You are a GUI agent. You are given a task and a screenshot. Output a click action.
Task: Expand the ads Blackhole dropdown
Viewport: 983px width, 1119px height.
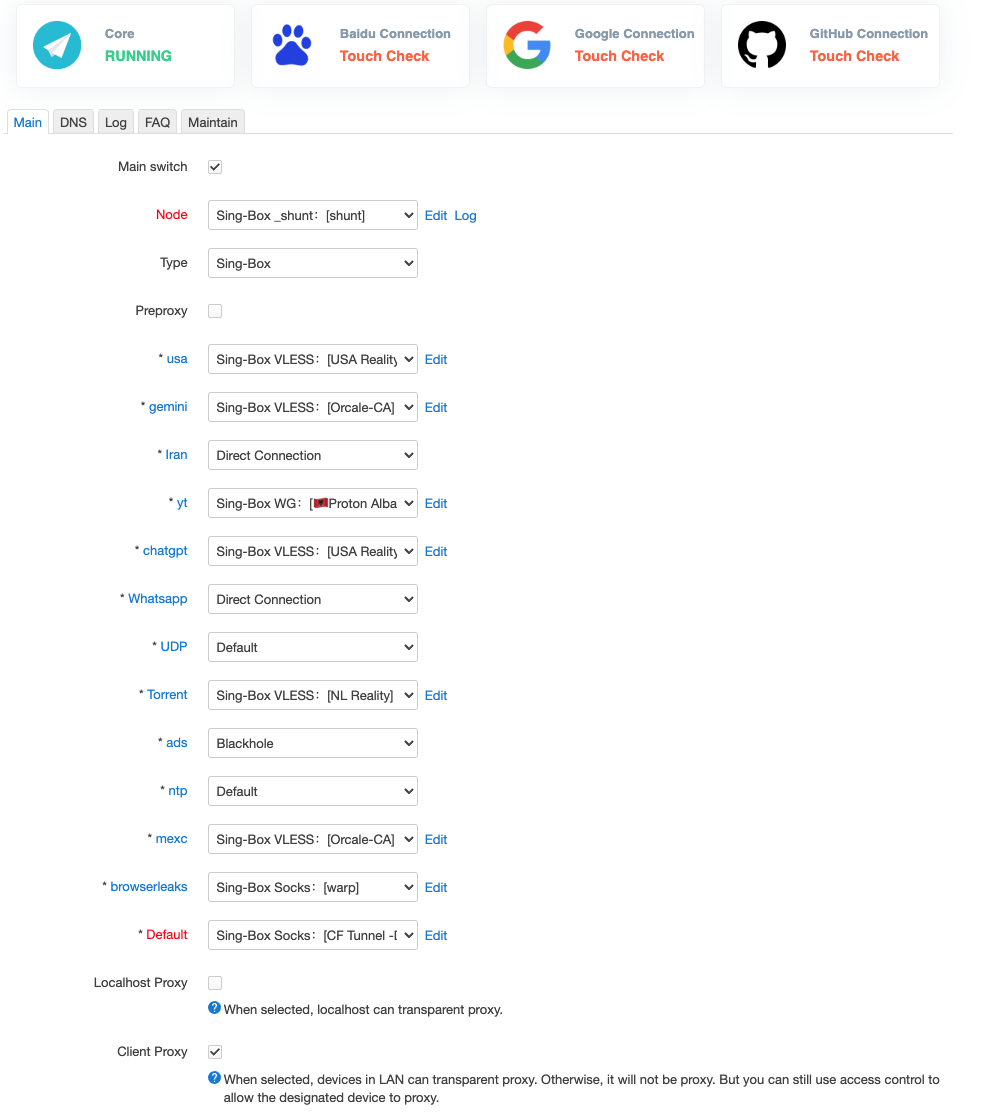point(312,743)
